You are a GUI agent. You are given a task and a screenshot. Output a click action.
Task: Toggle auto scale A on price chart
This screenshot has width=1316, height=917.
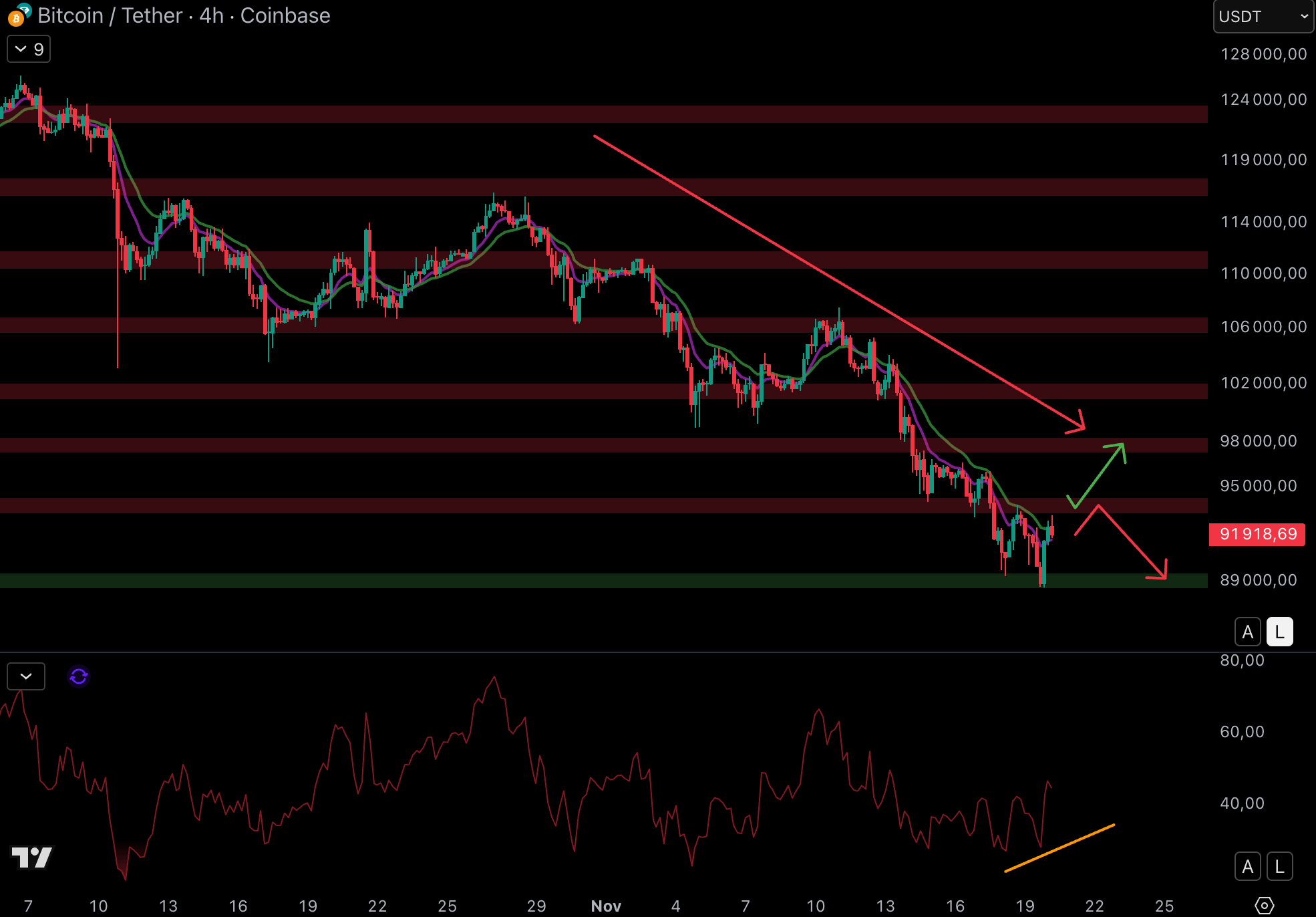1247,632
